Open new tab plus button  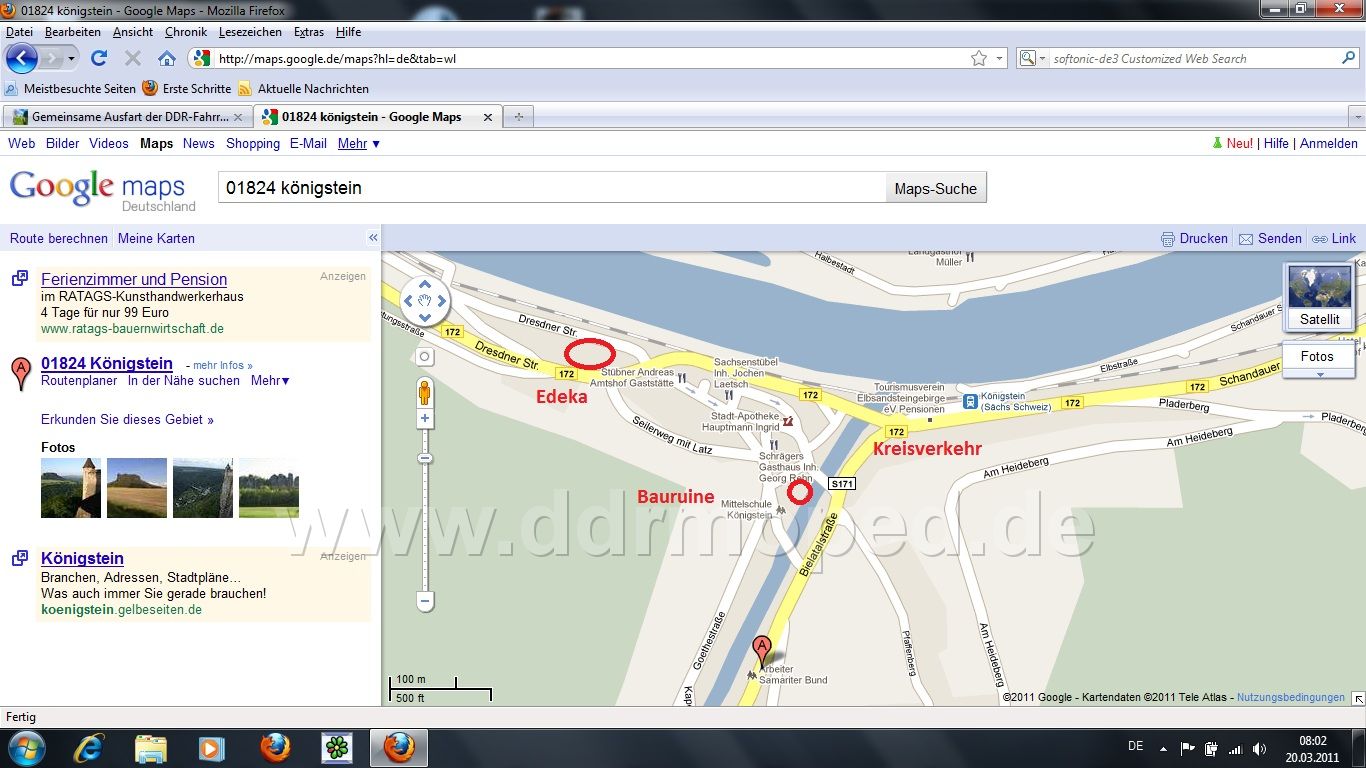[x=518, y=117]
